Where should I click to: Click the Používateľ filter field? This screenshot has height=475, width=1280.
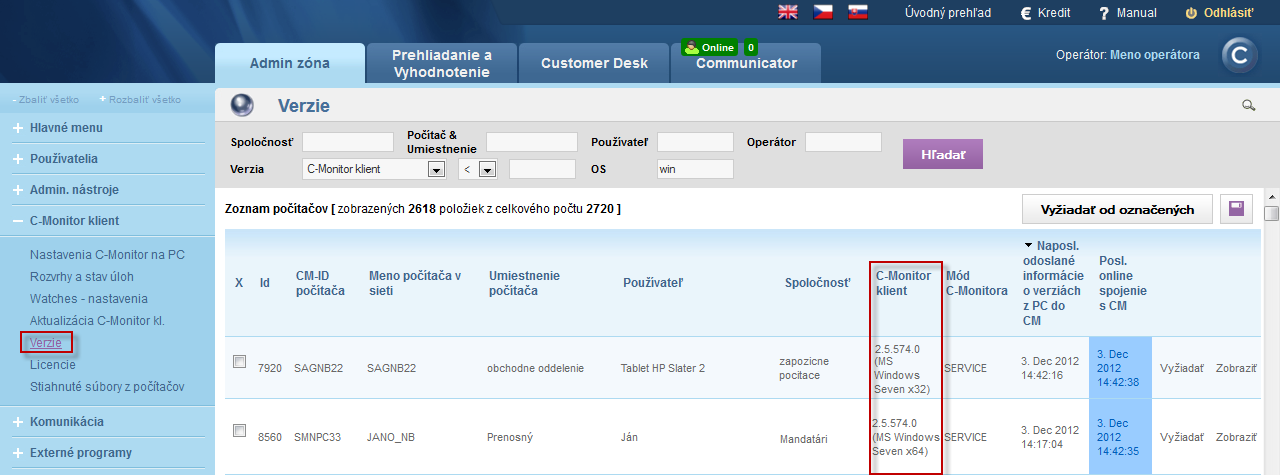point(695,142)
